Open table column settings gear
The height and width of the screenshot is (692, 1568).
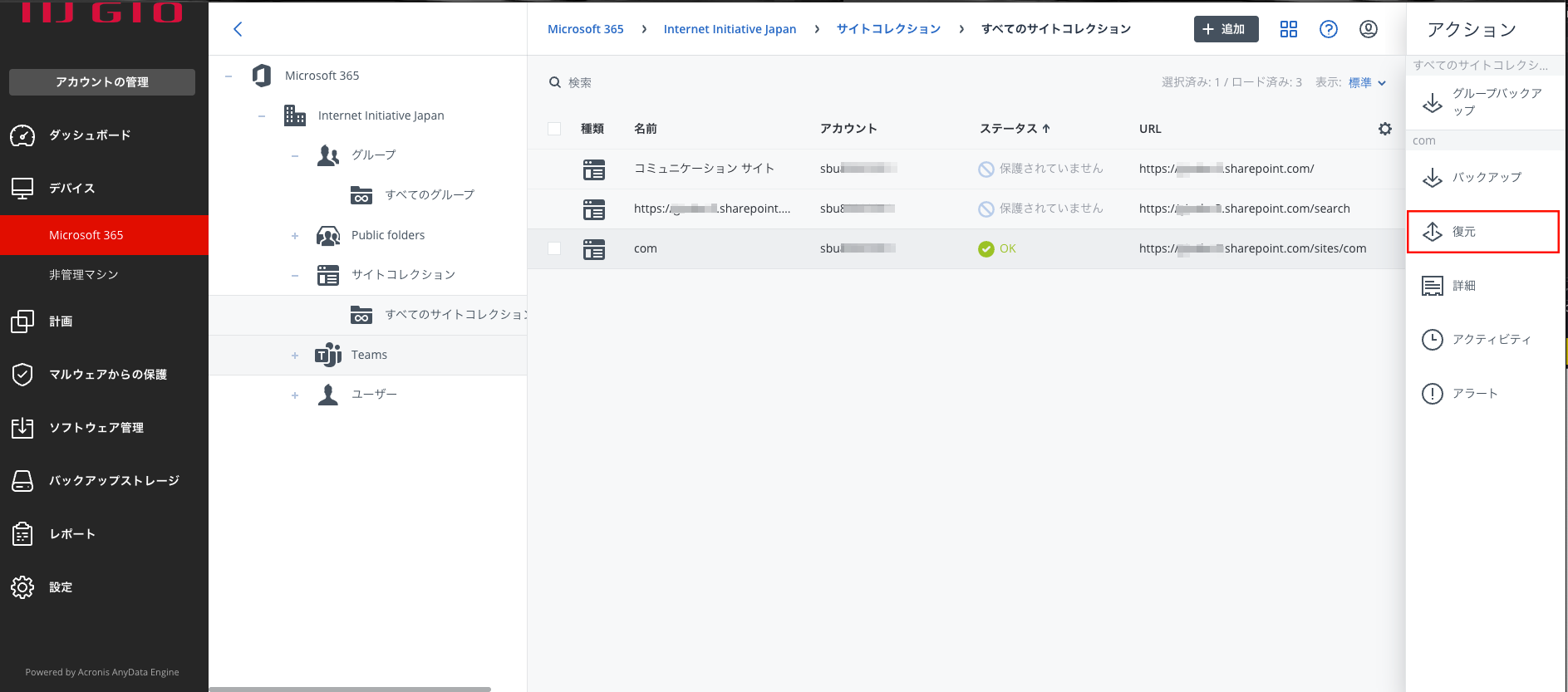point(1385,129)
